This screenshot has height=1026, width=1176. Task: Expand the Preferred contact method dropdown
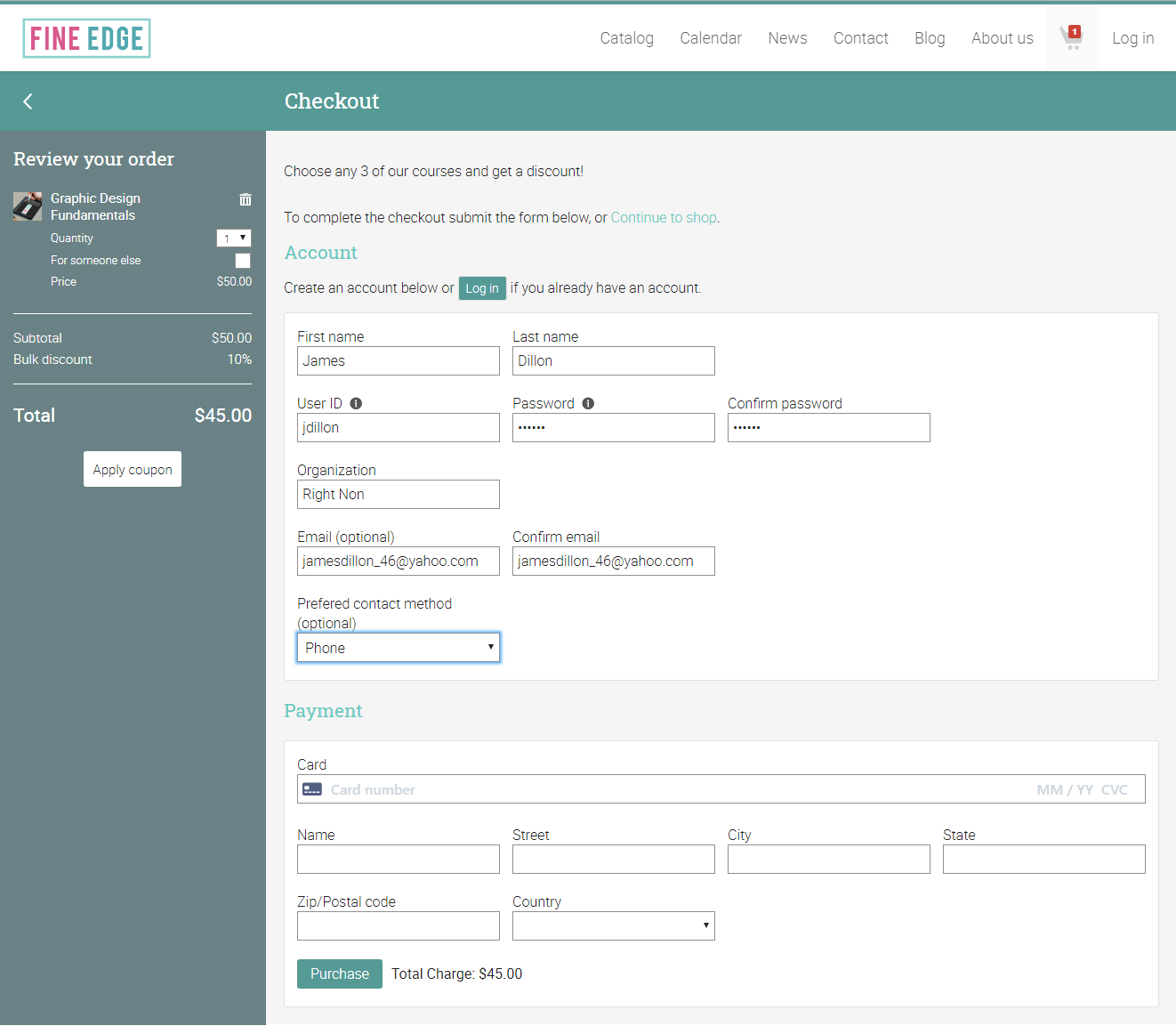click(399, 647)
